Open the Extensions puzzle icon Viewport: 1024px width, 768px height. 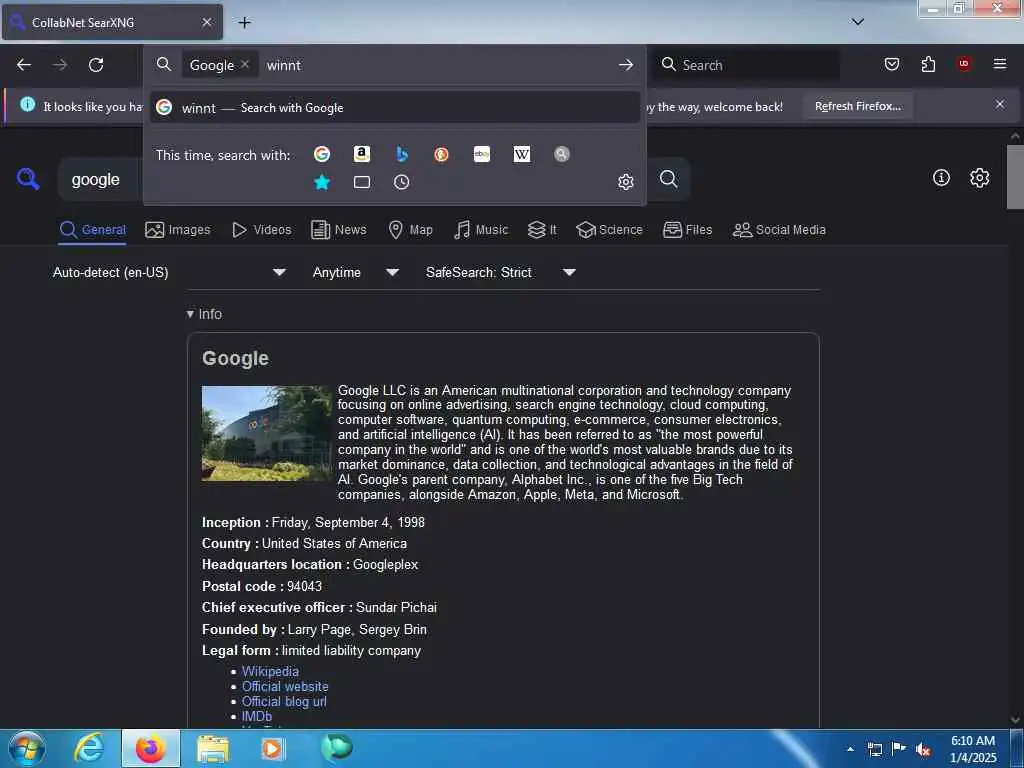(928, 64)
